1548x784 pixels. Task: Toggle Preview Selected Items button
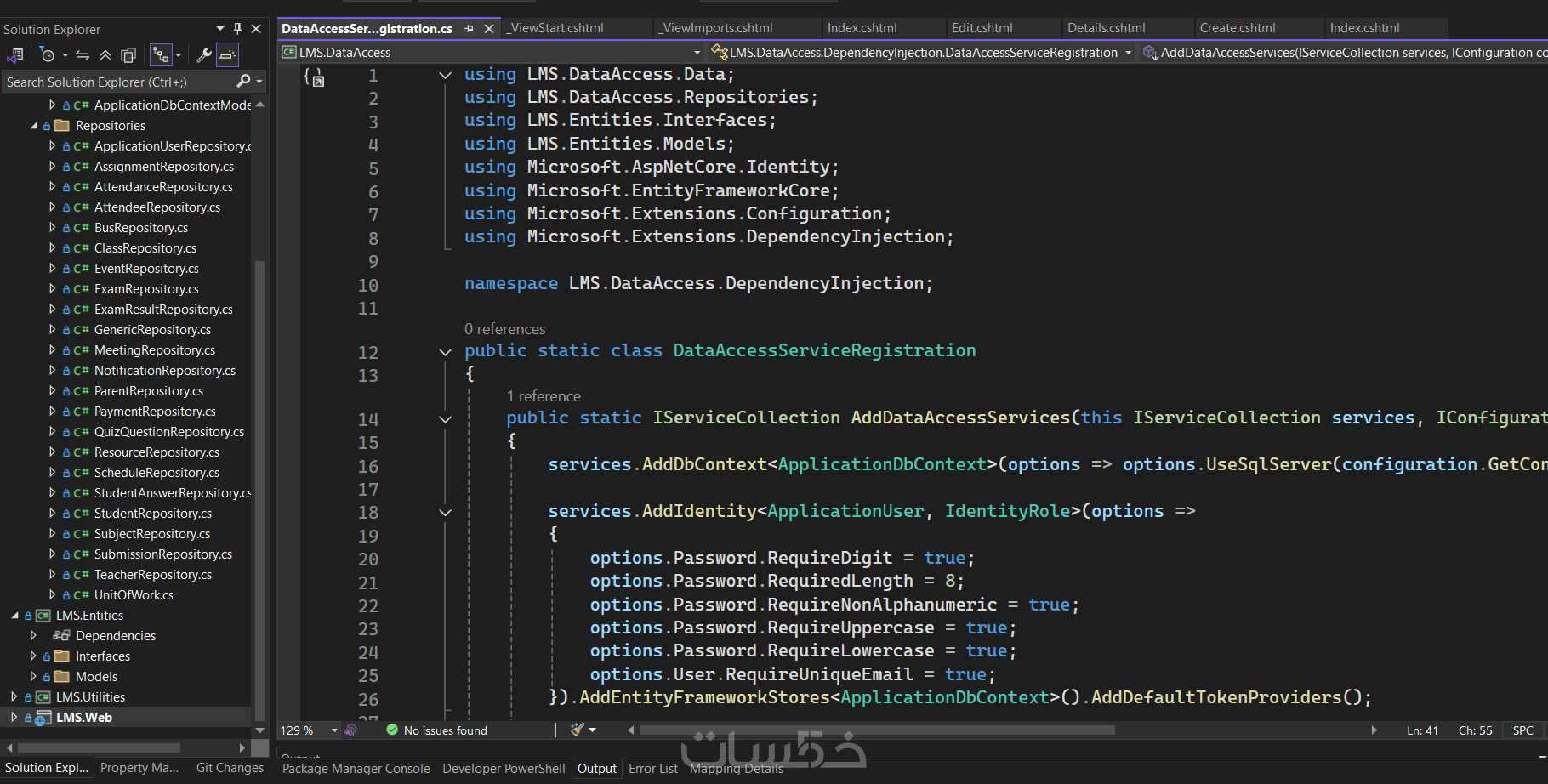(227, 55)
